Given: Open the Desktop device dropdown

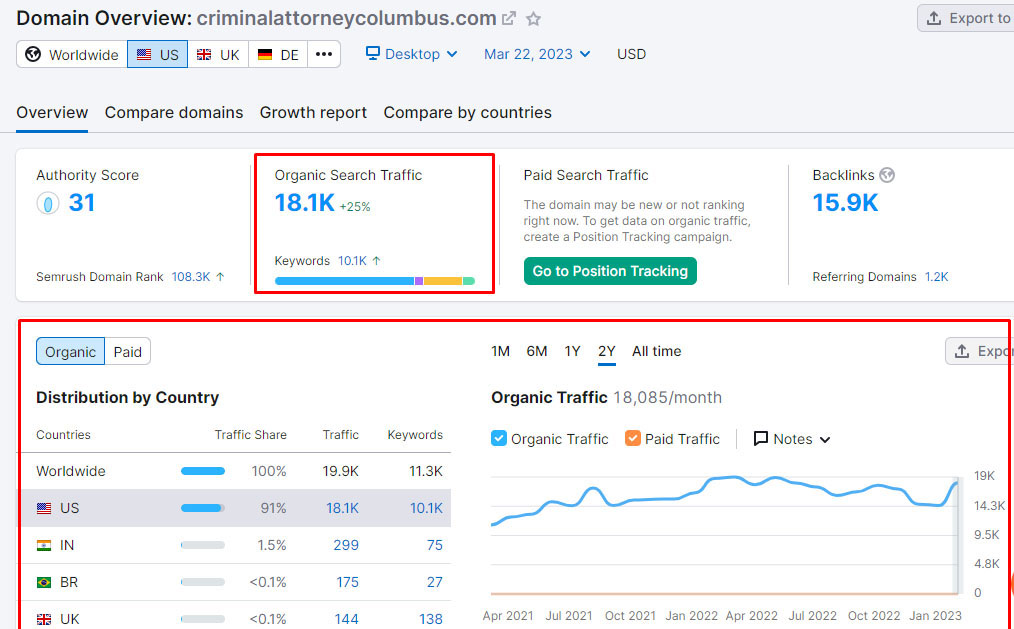Looking at the screenshot, I should (411, 54).
